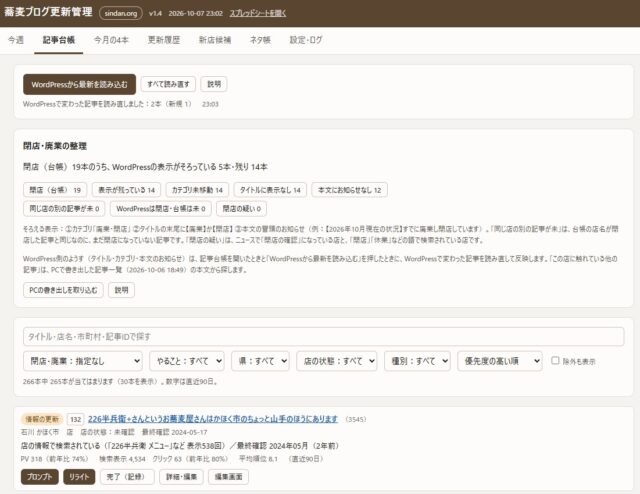The width and height of the screenshot is (640, 494).
Task: Select the WordPressは閉店・台帳は未 0 chip
Action: [x=161, y=209]
